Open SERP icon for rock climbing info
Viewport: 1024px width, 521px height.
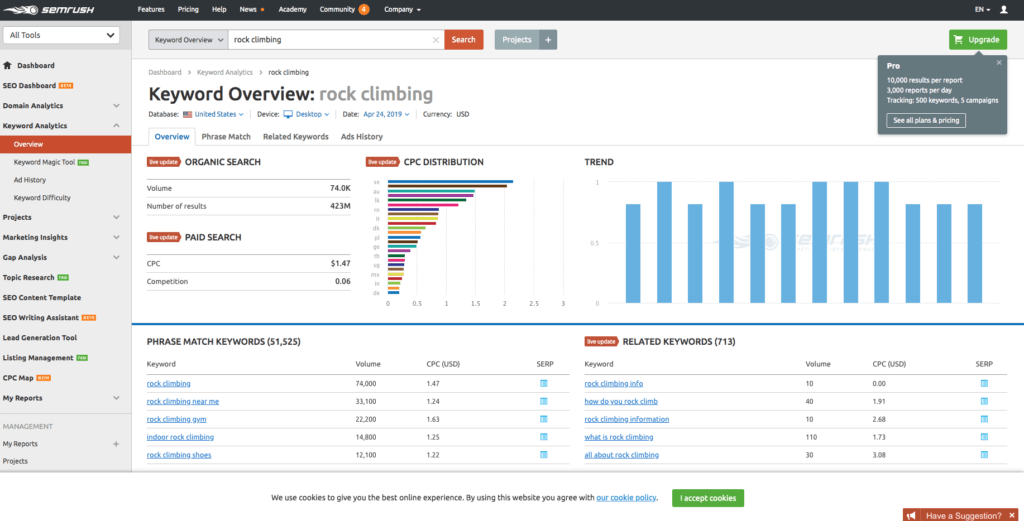[x=984, y=383]
